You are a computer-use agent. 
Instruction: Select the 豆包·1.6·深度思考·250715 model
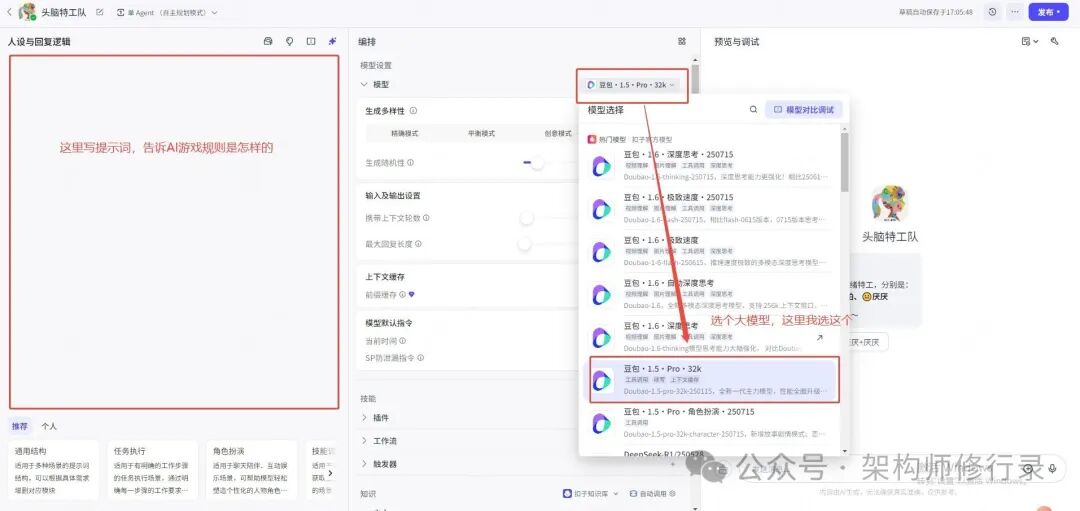[711, 166]
